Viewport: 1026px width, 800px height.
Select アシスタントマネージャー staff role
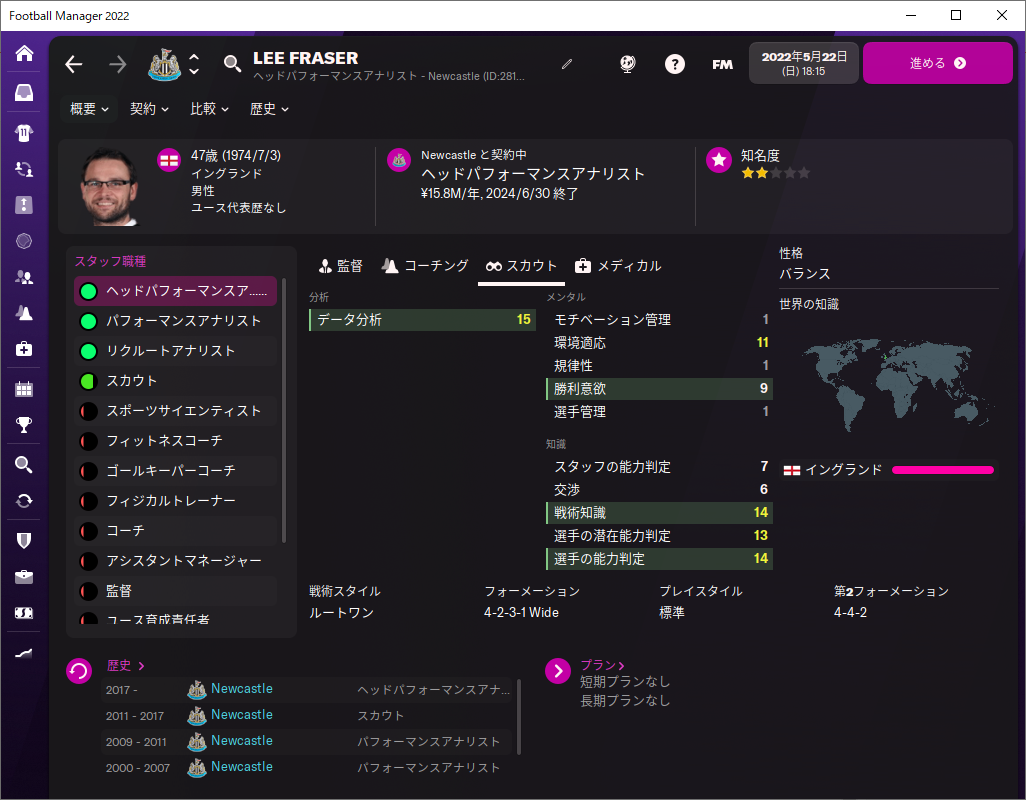click(x=175, y=561)
